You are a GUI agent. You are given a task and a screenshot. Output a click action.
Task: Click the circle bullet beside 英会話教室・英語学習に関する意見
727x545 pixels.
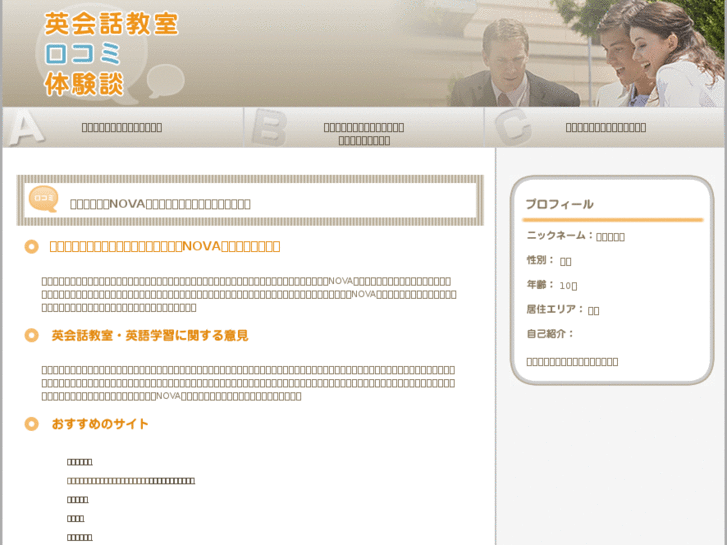32,335
